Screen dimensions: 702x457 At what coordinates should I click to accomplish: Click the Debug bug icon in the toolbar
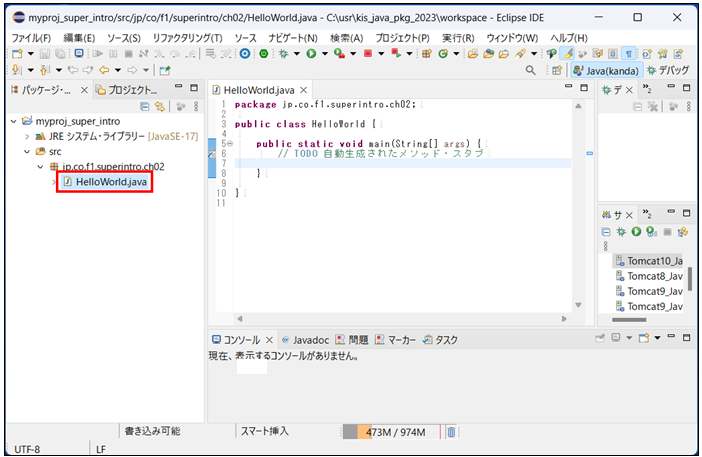point(289,53)
